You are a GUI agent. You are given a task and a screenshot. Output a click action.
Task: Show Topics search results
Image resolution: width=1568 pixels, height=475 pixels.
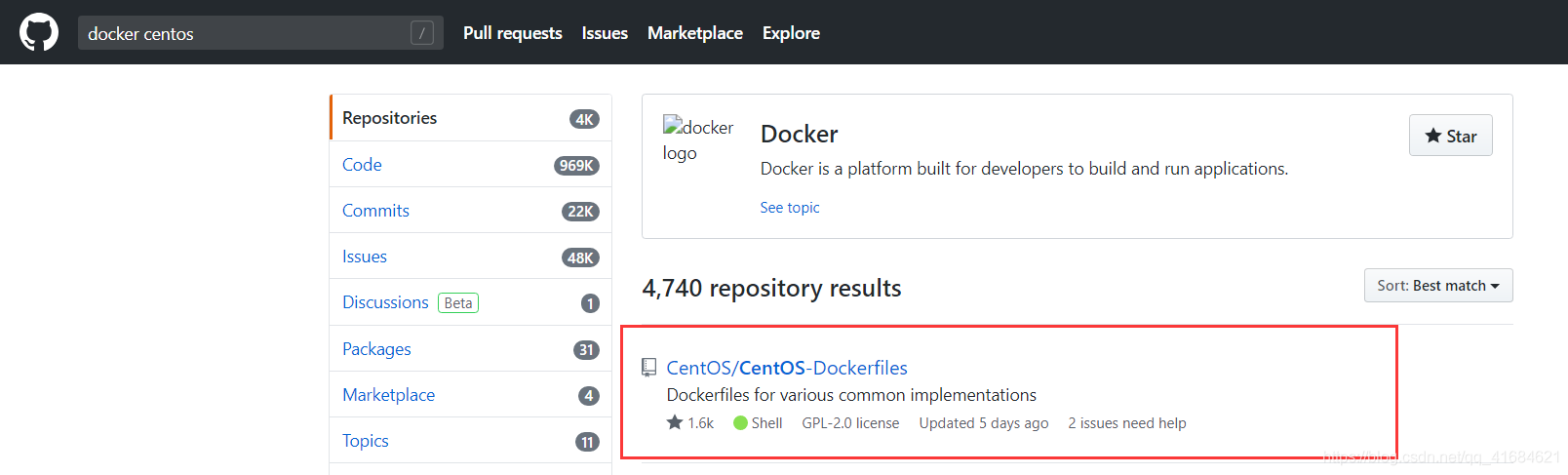pyautogui.click(x=471, y=441)
